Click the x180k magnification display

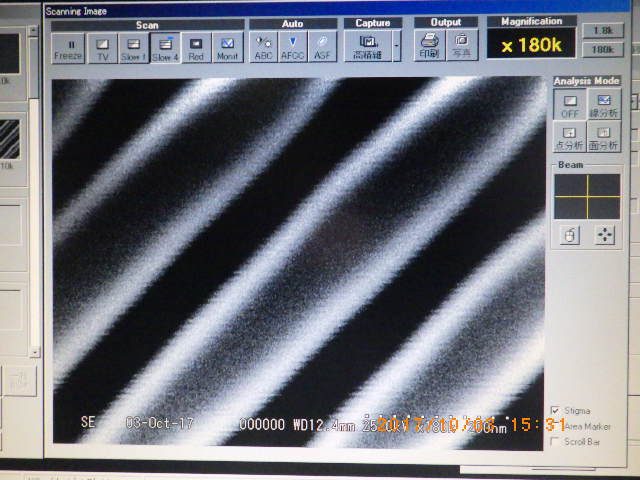pyautogui.click(x=531, y=44)
